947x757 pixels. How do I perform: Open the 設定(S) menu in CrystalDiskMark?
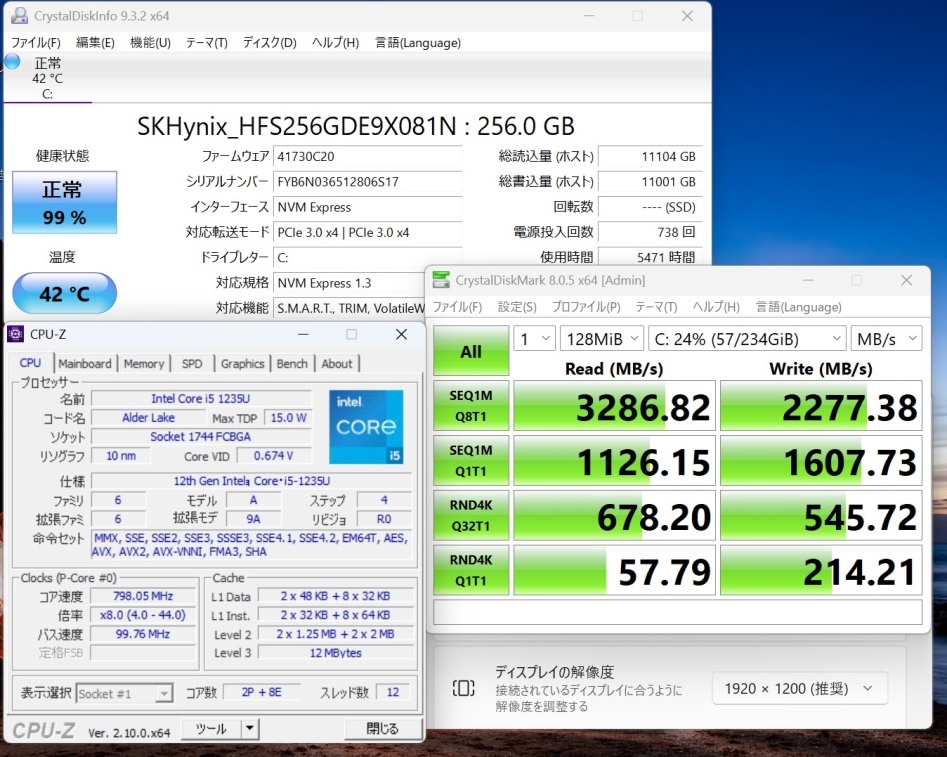pos(517,307)
